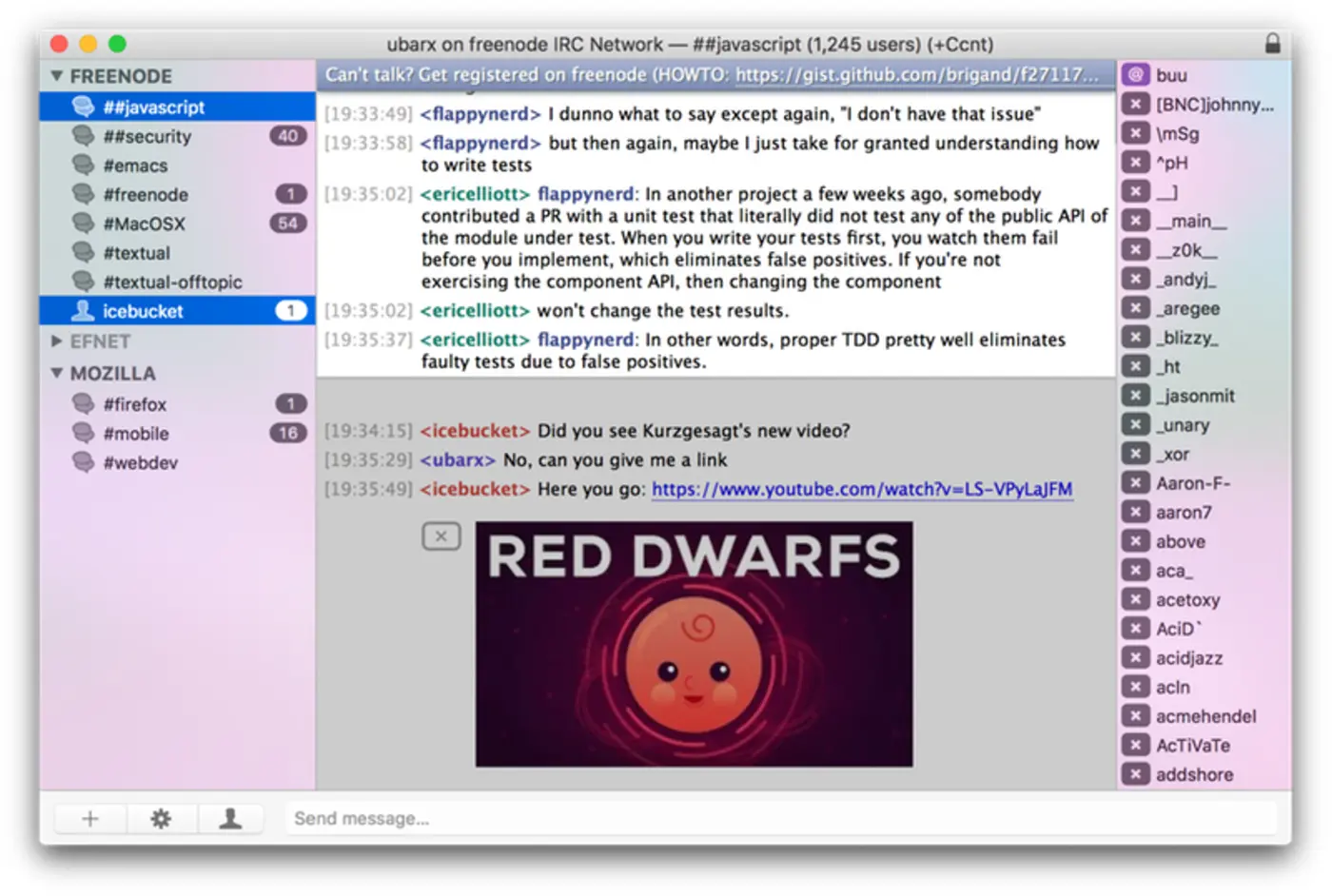Click the icon beside _unary

1135,424
